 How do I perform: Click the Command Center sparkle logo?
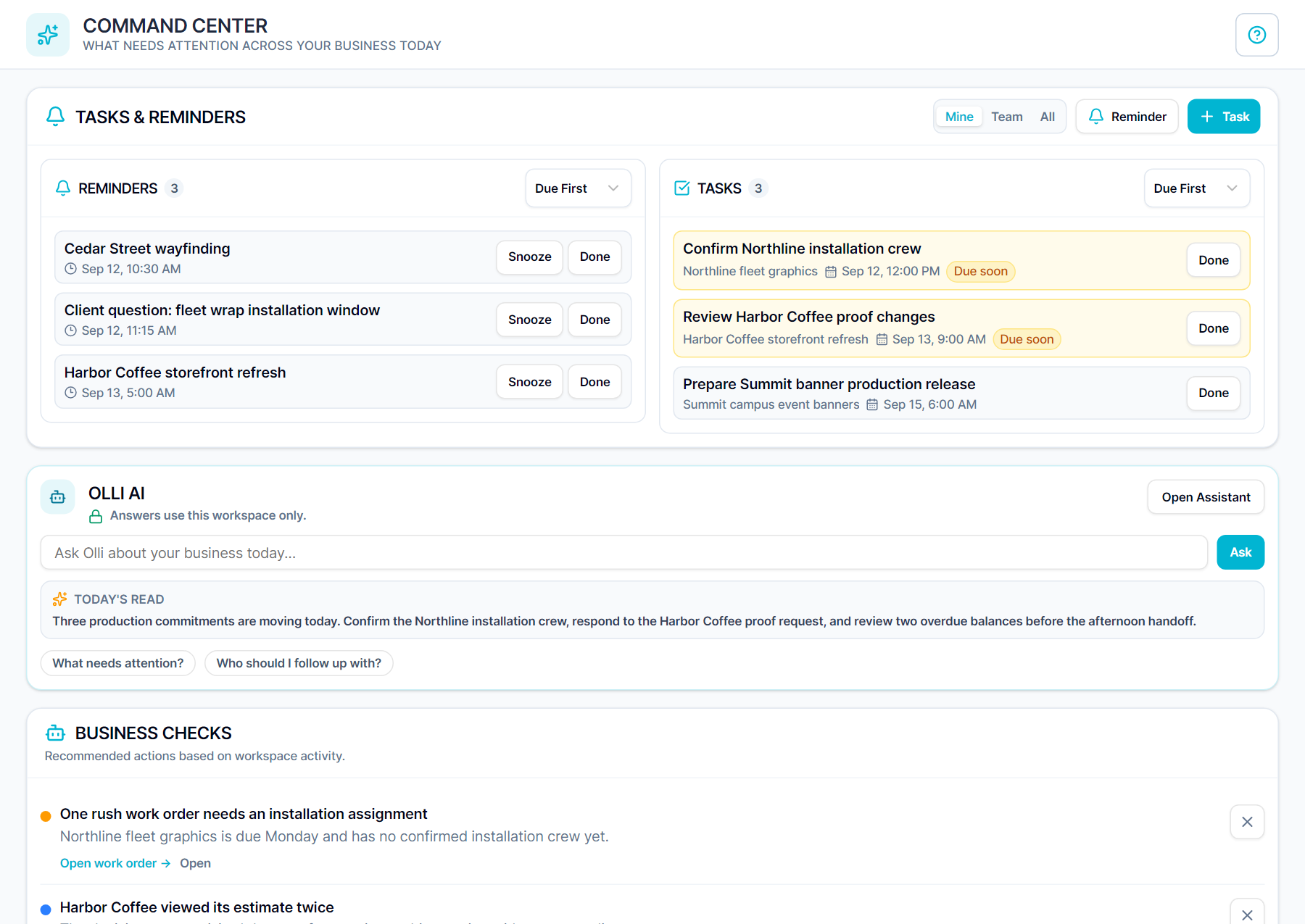pos(48,35)
